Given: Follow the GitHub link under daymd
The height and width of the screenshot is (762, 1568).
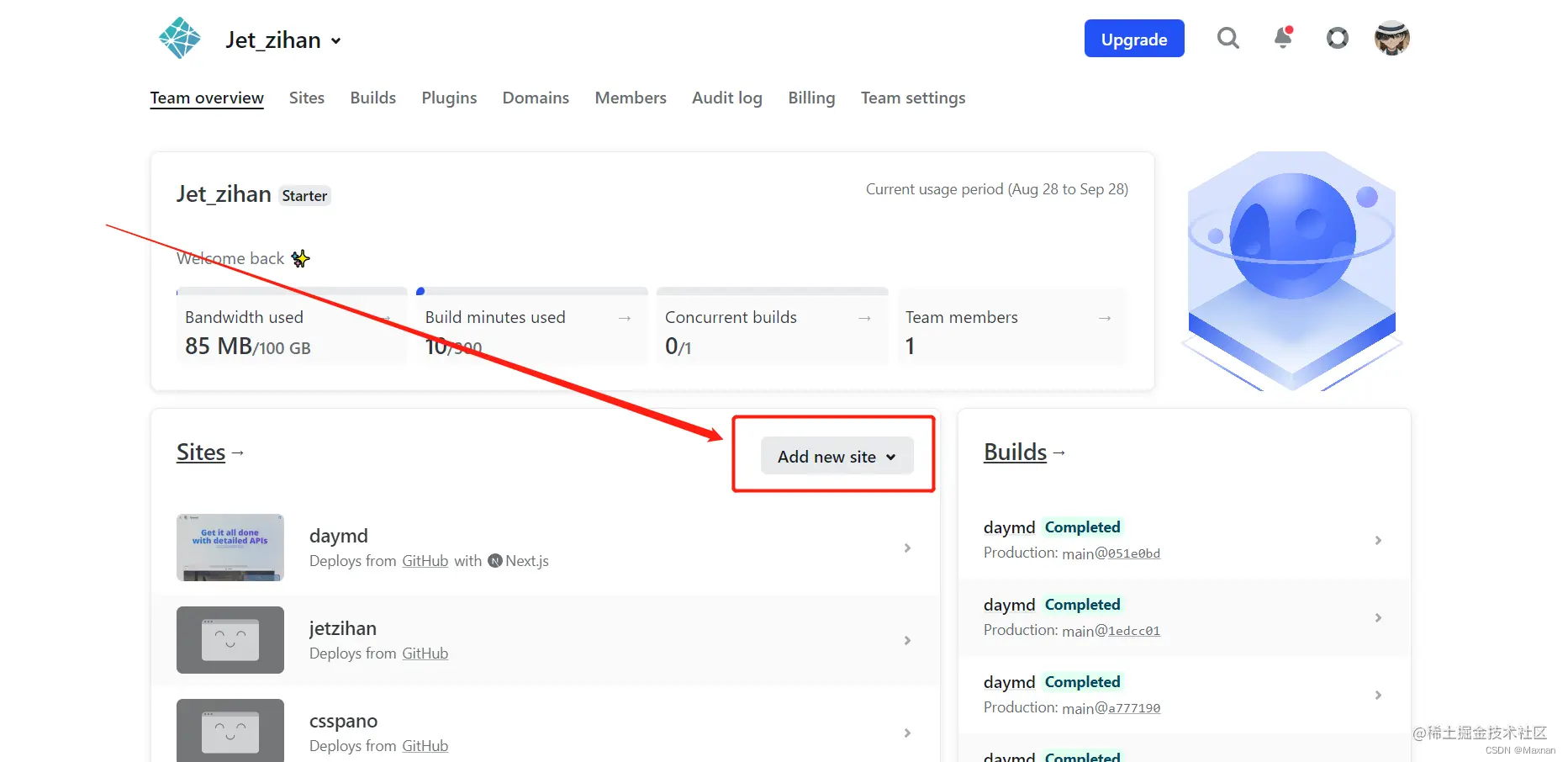Looking at the screenshot, I should [x=425, y=561].
